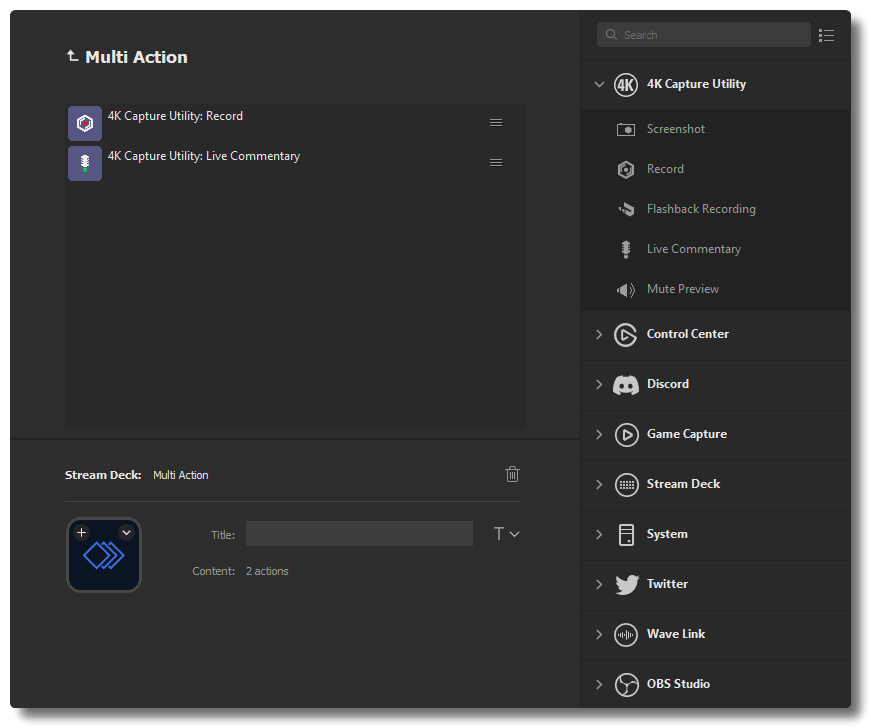Select the Mute Preview speaker icon
The width and height of the screenshot is (871, 728).
(626, 290)
